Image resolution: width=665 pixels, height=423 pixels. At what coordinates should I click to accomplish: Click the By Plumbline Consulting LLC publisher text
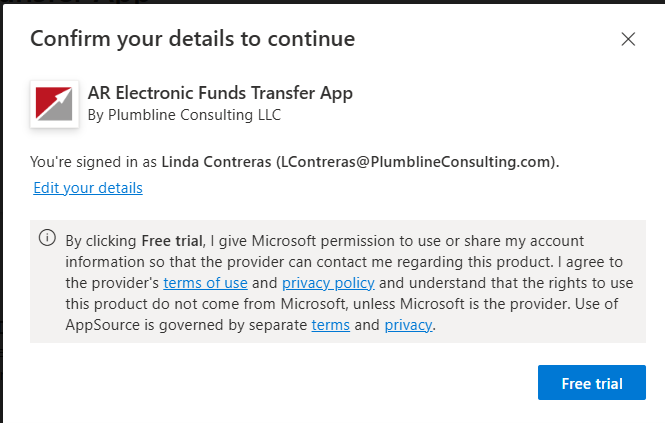click(x=184, y=115)
